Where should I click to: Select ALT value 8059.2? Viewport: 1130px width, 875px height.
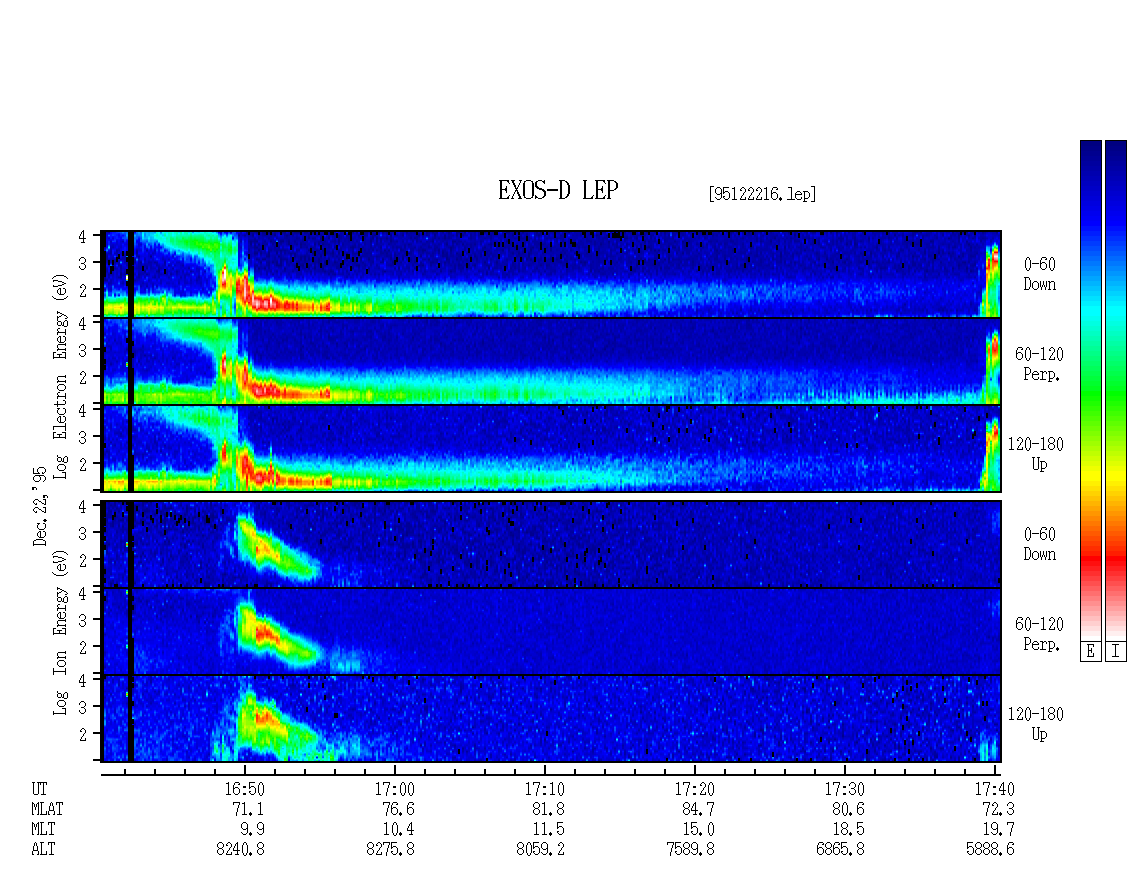coord(540,850)
